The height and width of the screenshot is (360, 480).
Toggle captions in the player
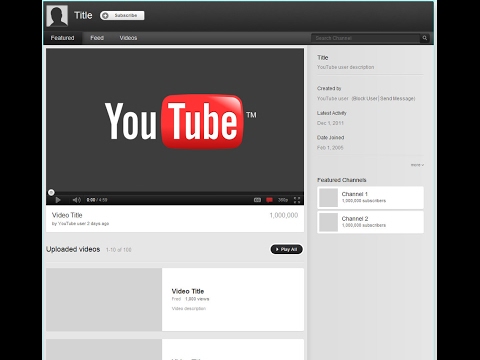click(x=257, y=200)
